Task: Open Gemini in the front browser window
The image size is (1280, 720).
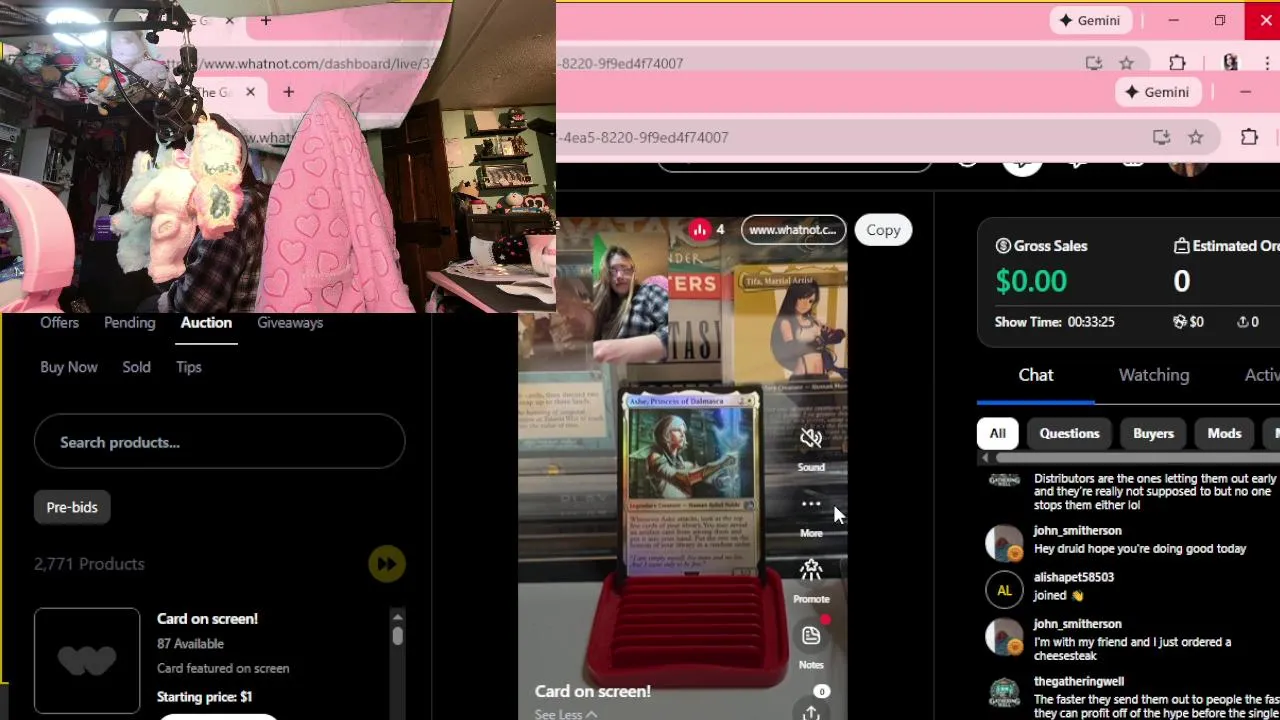Action: click(x=1160, y=92)
